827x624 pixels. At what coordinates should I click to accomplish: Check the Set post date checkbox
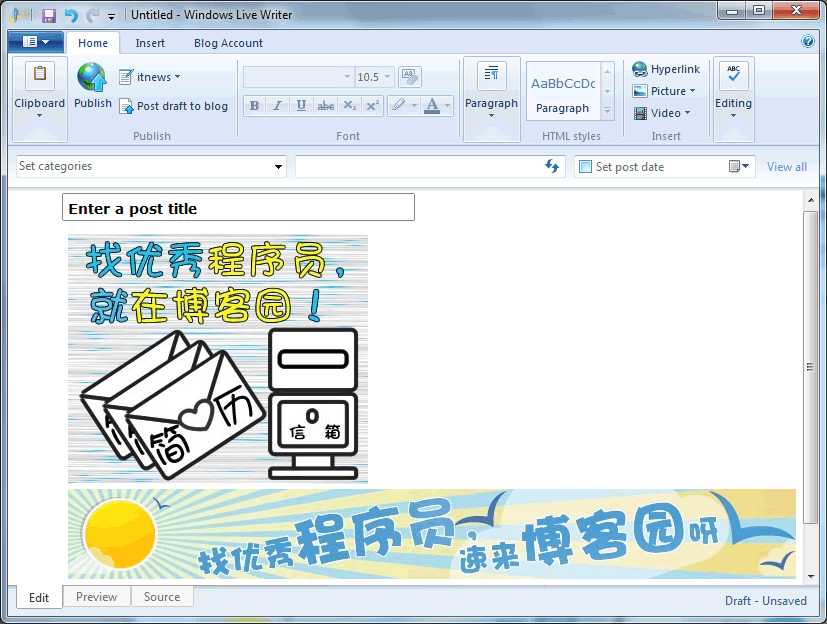[585, 167]
